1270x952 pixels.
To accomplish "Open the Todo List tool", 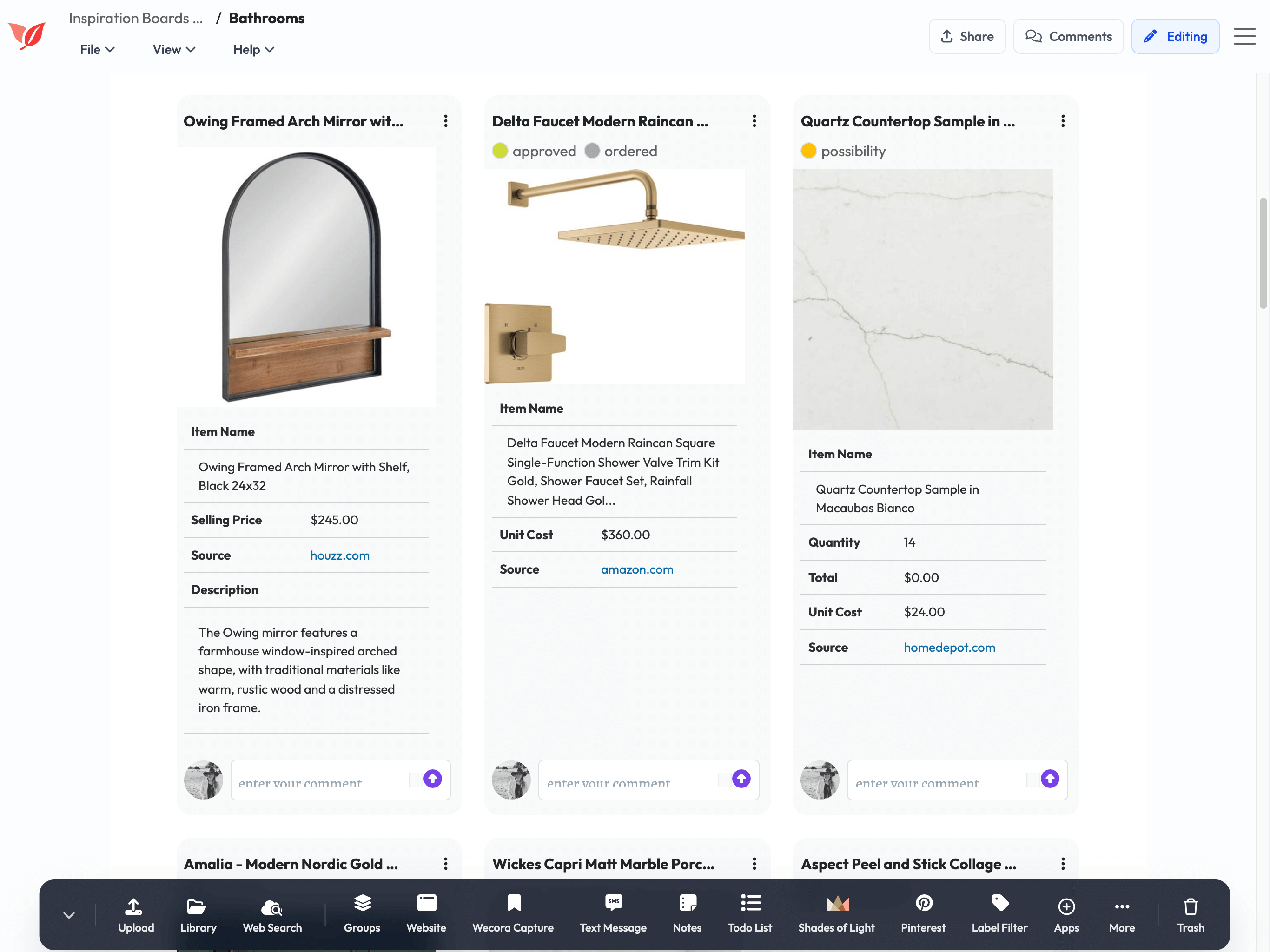I will (749, 914).
